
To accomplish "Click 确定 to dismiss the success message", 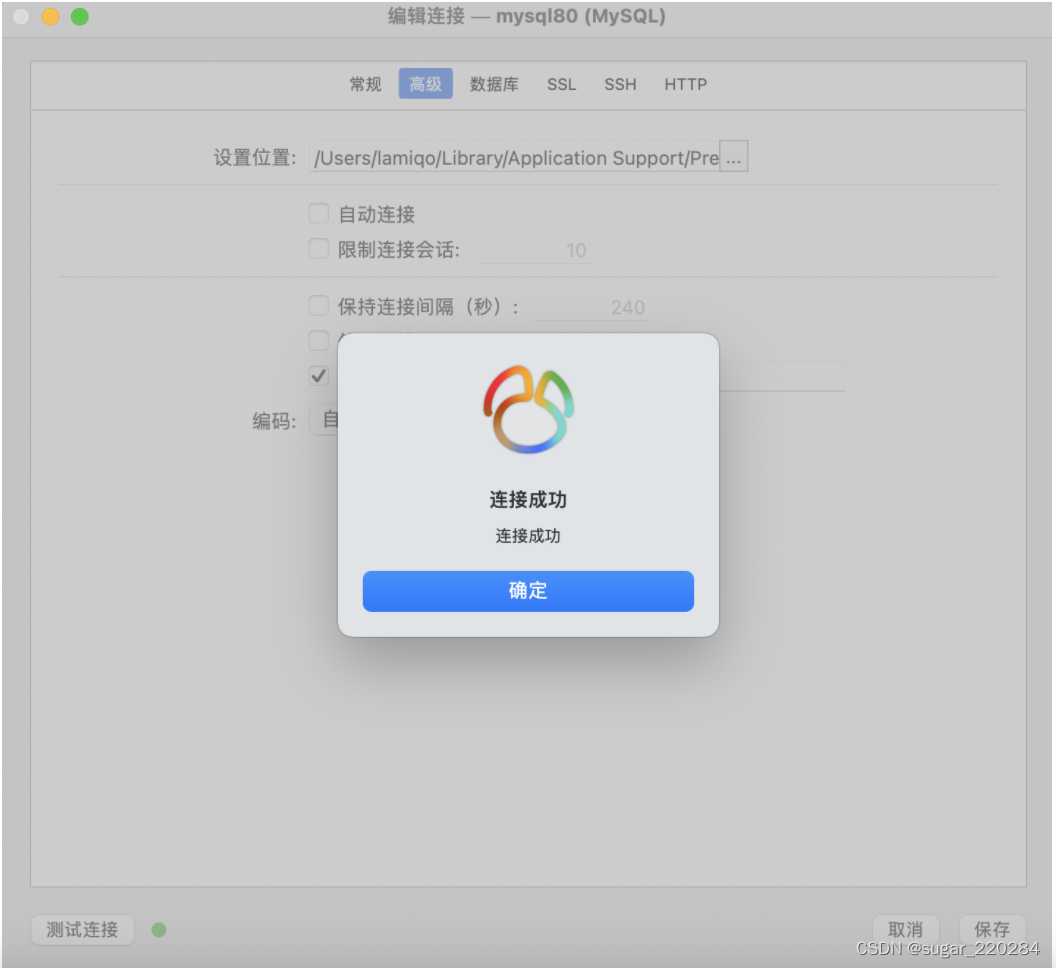I will pyautogui.click(x=528, y=590).
